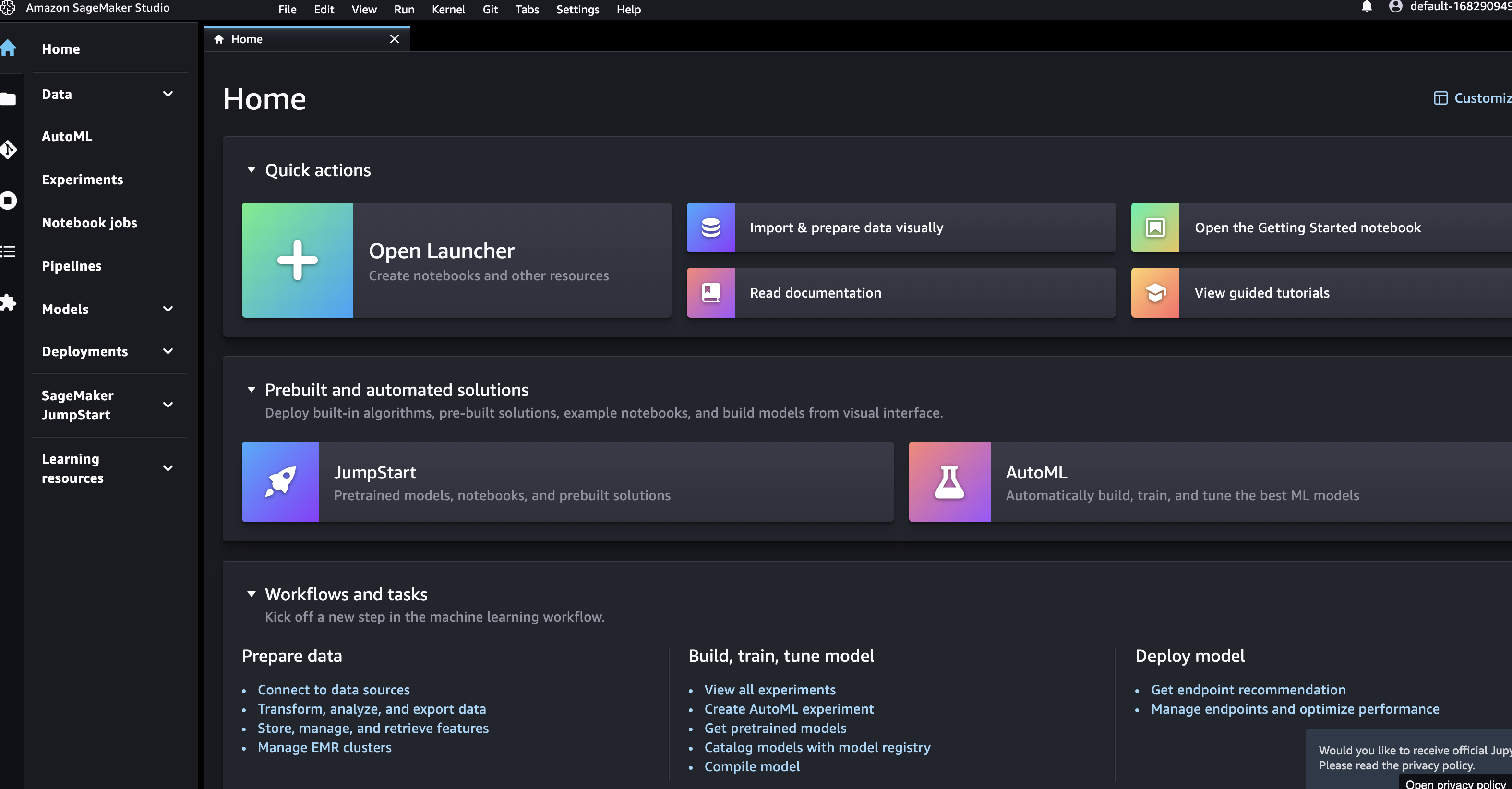Open the Kernel menu

tap(448, 10)
